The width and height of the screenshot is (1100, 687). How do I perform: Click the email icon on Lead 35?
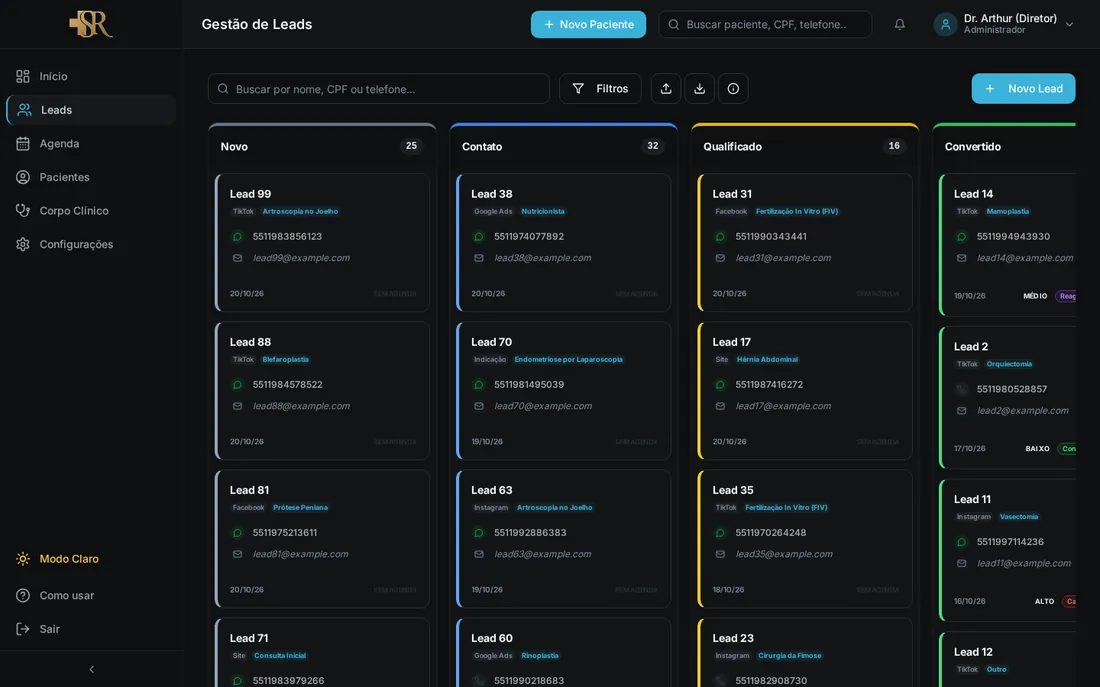click(x=720, y=554)
